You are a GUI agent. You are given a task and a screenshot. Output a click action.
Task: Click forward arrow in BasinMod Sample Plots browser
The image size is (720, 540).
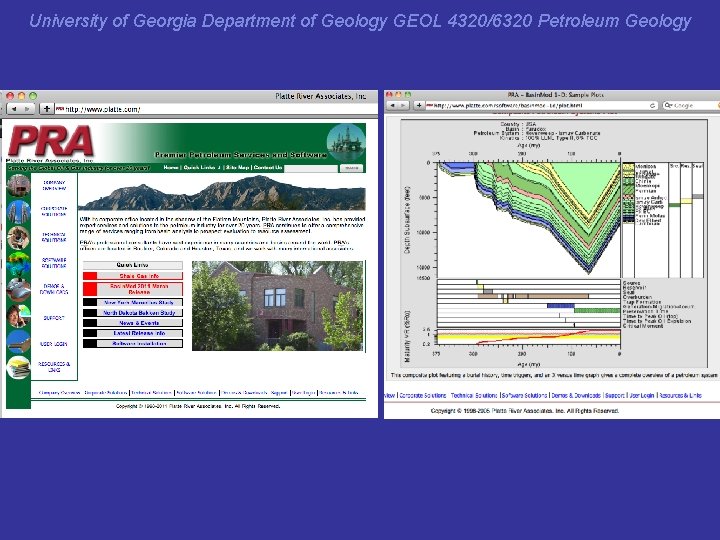pos(404,106)
